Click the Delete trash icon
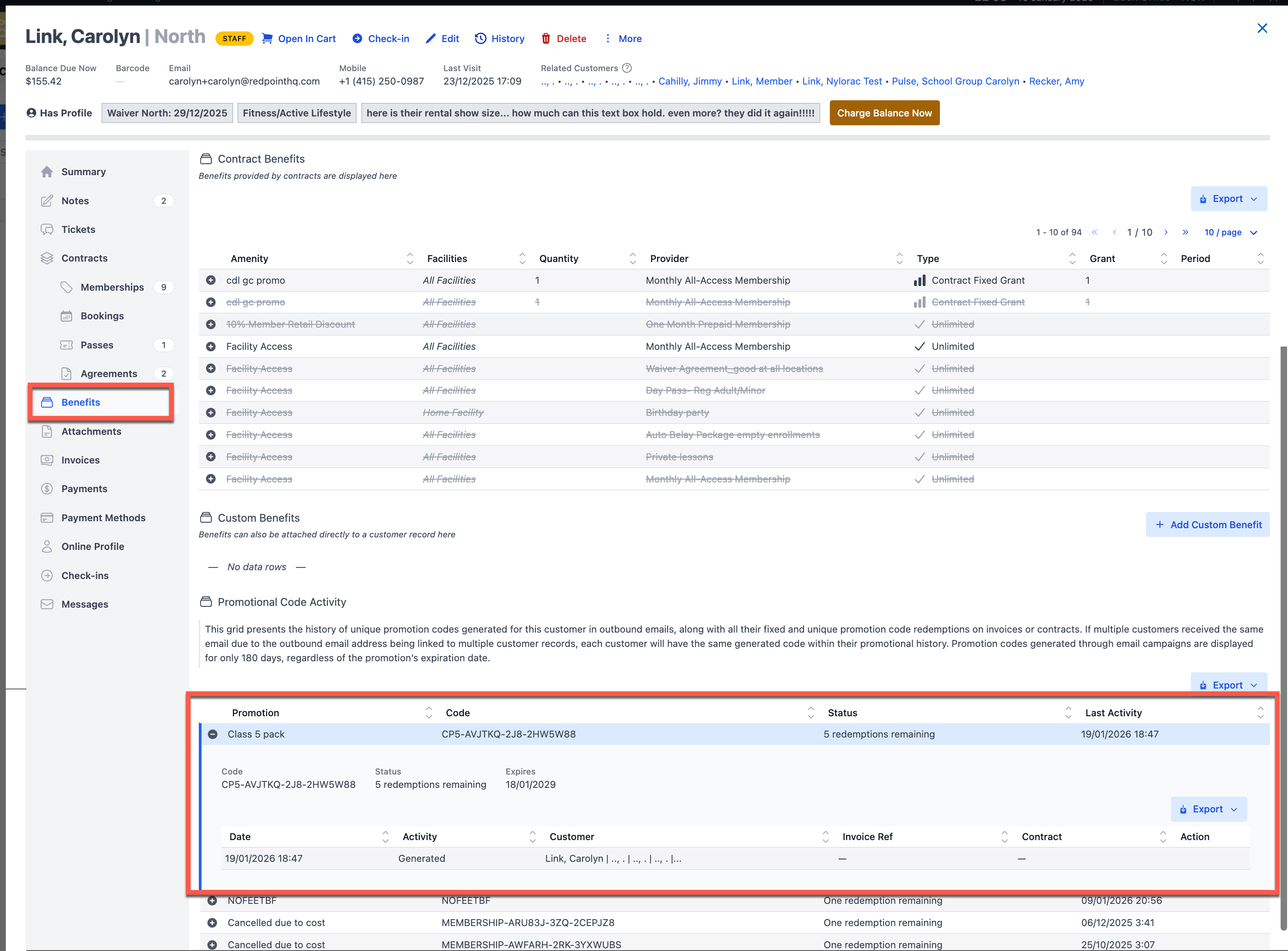The image size is (1288, 951). pos(546,38)
